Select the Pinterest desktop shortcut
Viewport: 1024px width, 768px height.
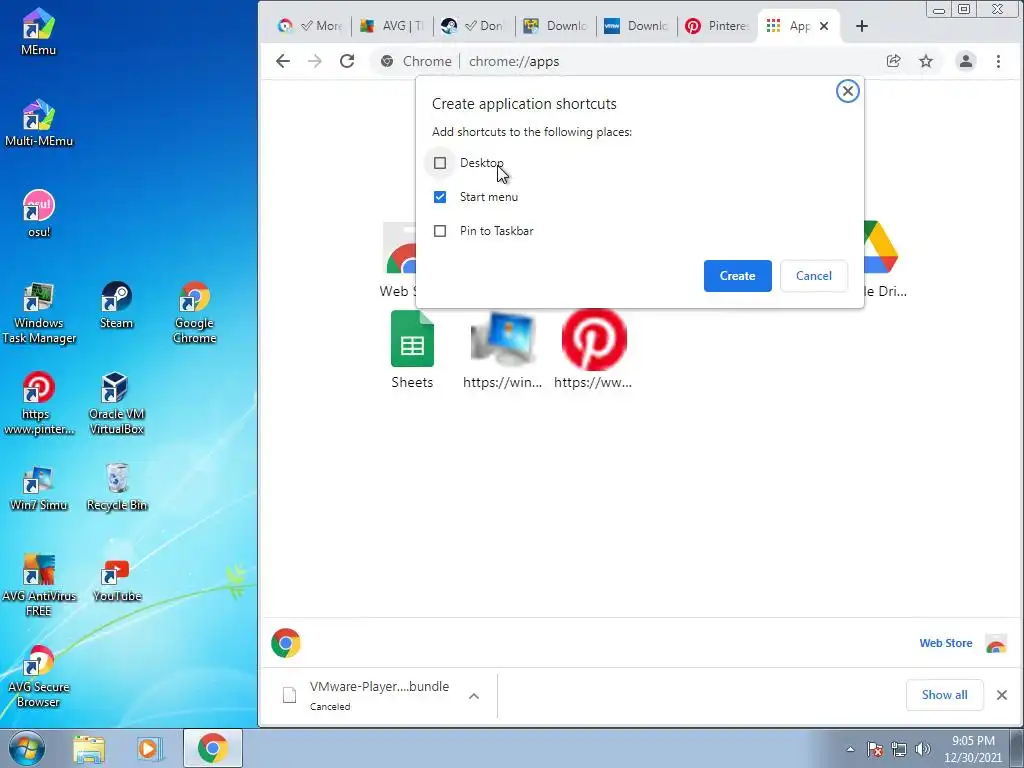39,404
